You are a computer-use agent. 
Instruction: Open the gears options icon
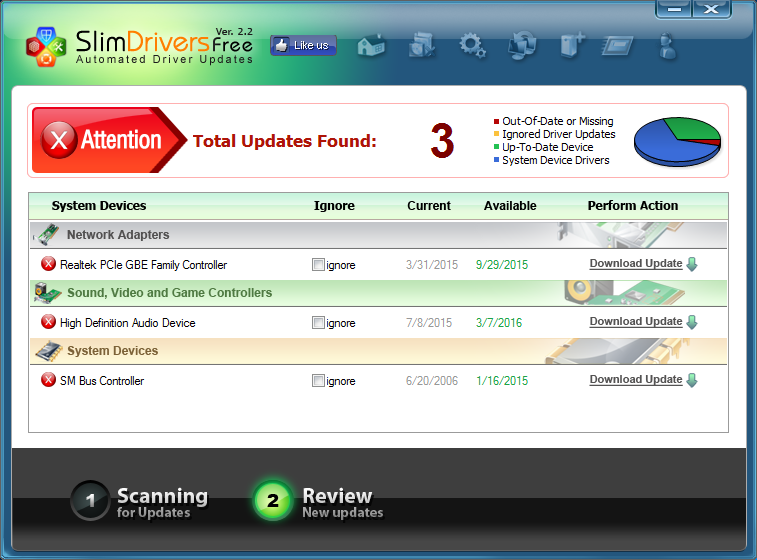[x=472, y=46]
